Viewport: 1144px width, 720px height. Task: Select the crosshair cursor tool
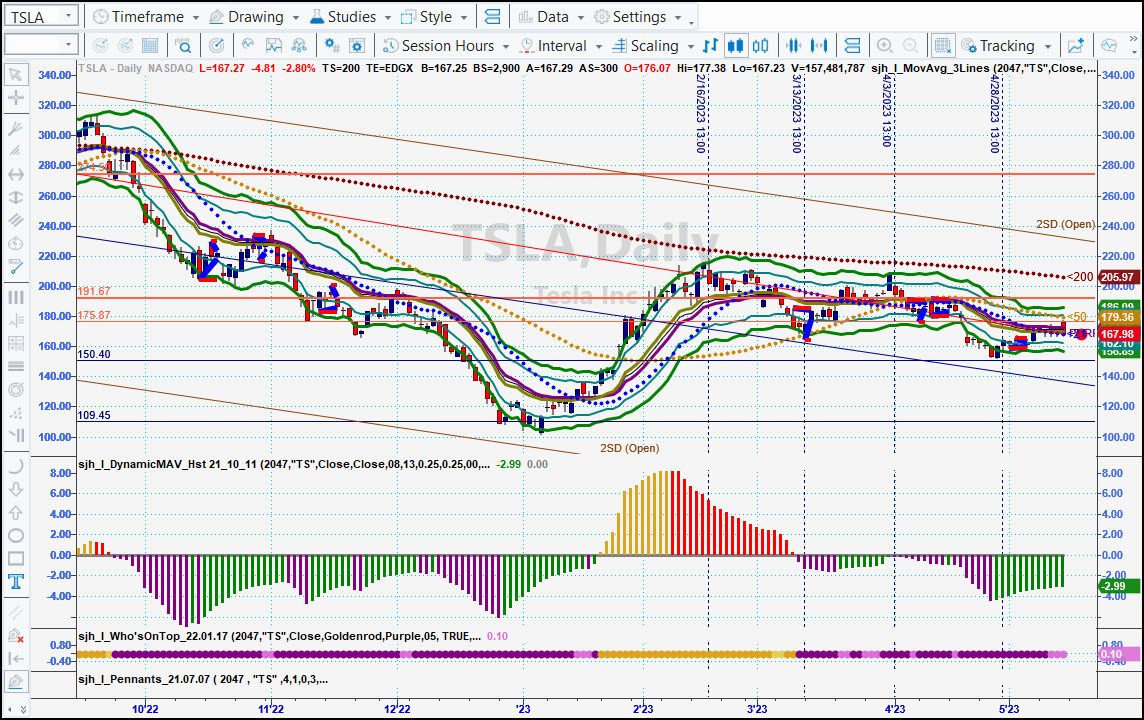pyautogui.click(x=15, y=98)
